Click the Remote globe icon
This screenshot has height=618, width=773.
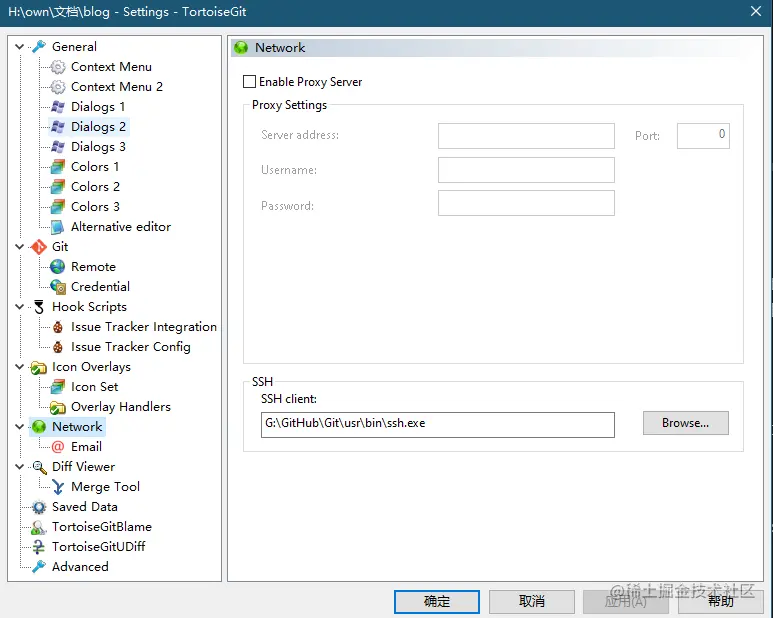(58, 267)
